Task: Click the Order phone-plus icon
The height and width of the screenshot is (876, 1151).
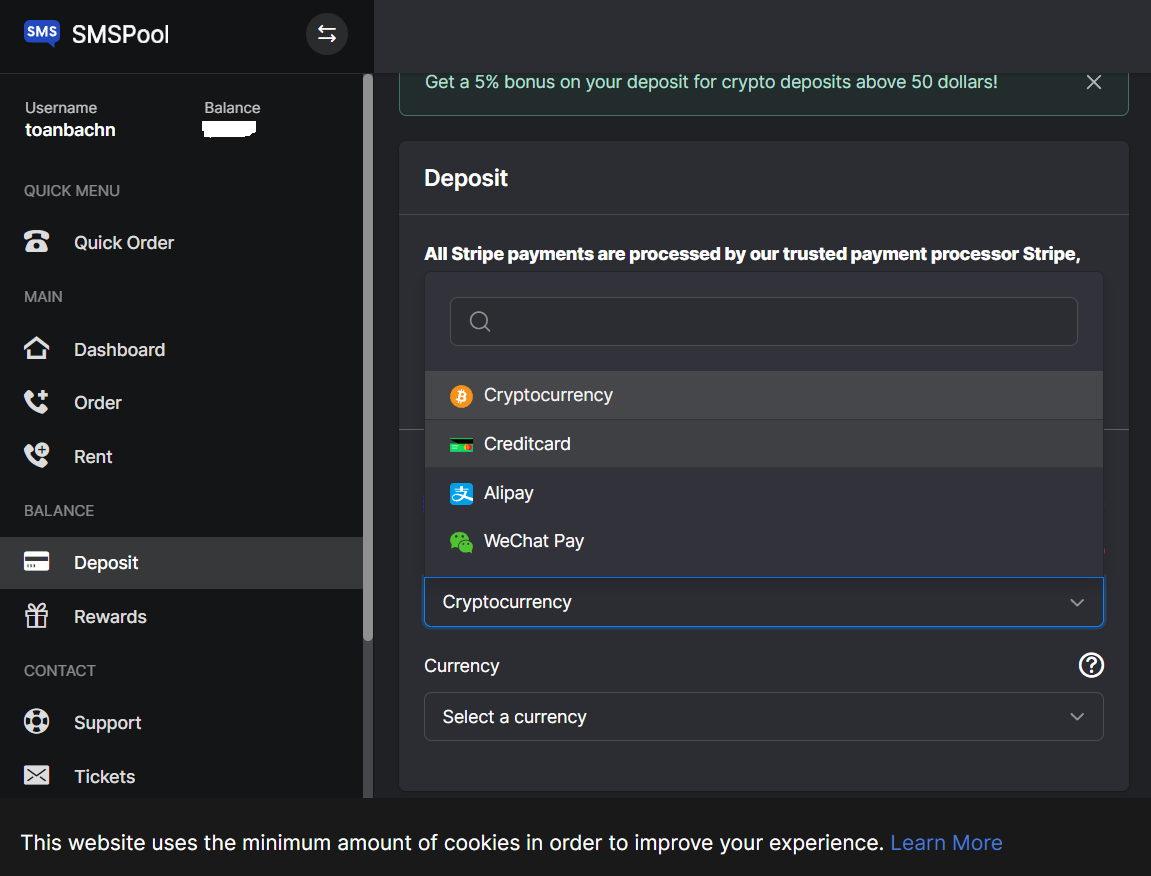Action: click(37, 403)
